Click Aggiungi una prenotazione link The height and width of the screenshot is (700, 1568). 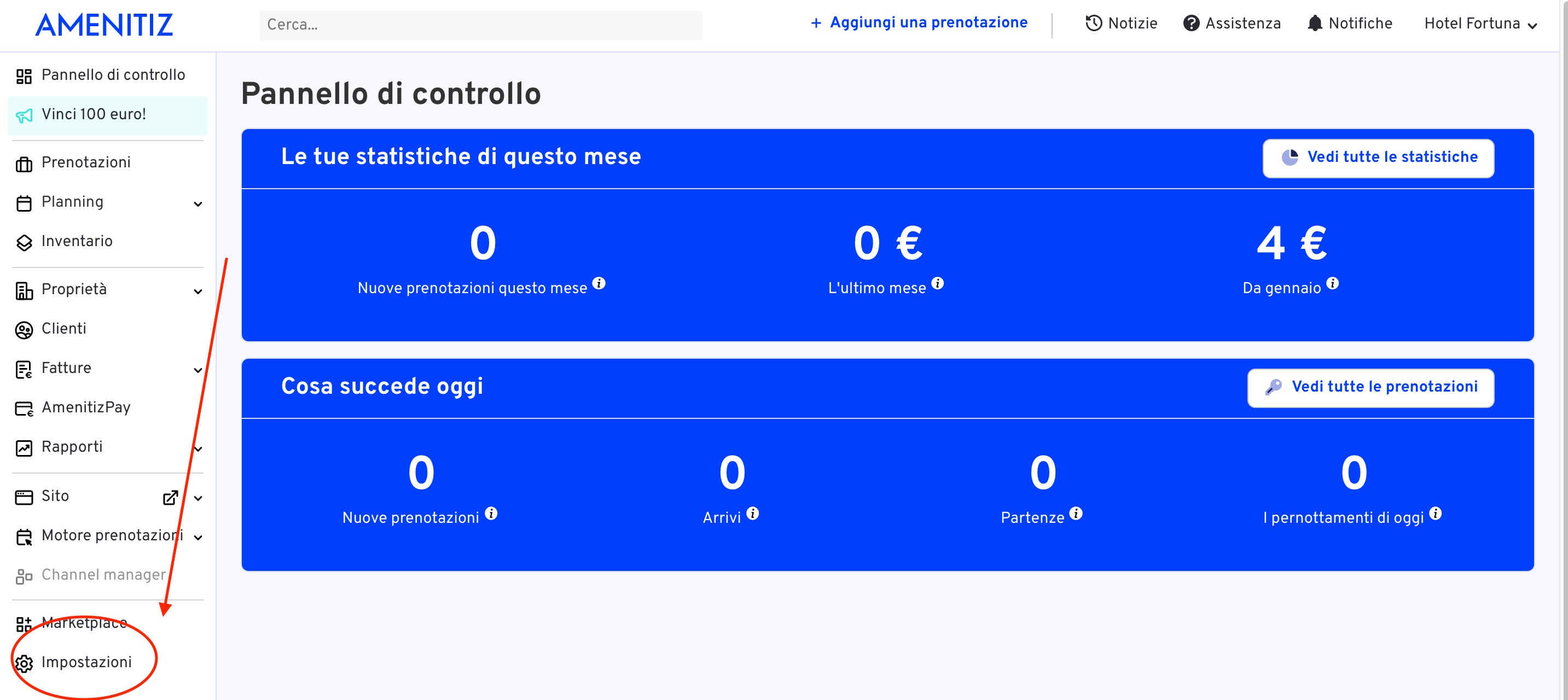(919, 22)
